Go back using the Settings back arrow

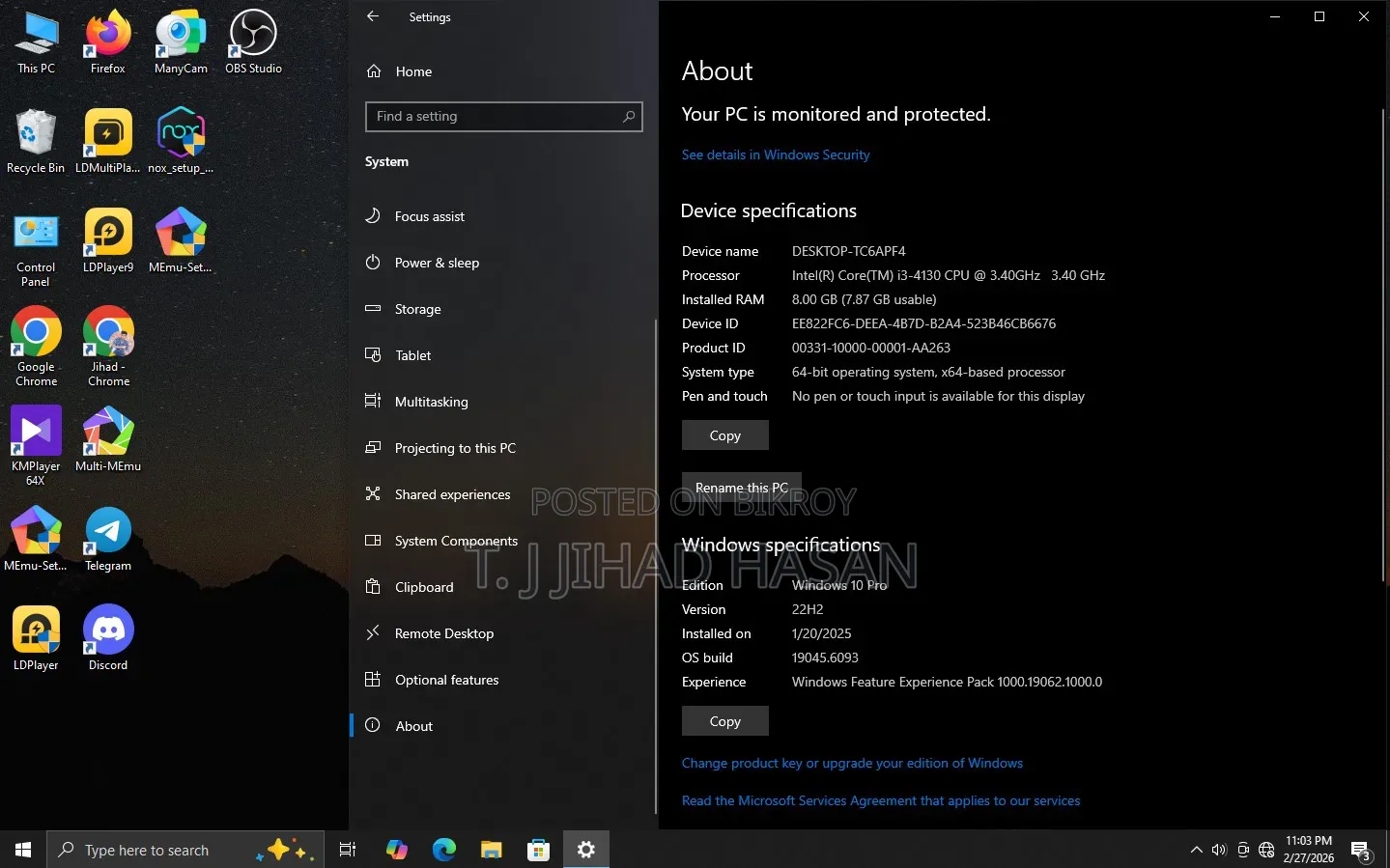373,16
